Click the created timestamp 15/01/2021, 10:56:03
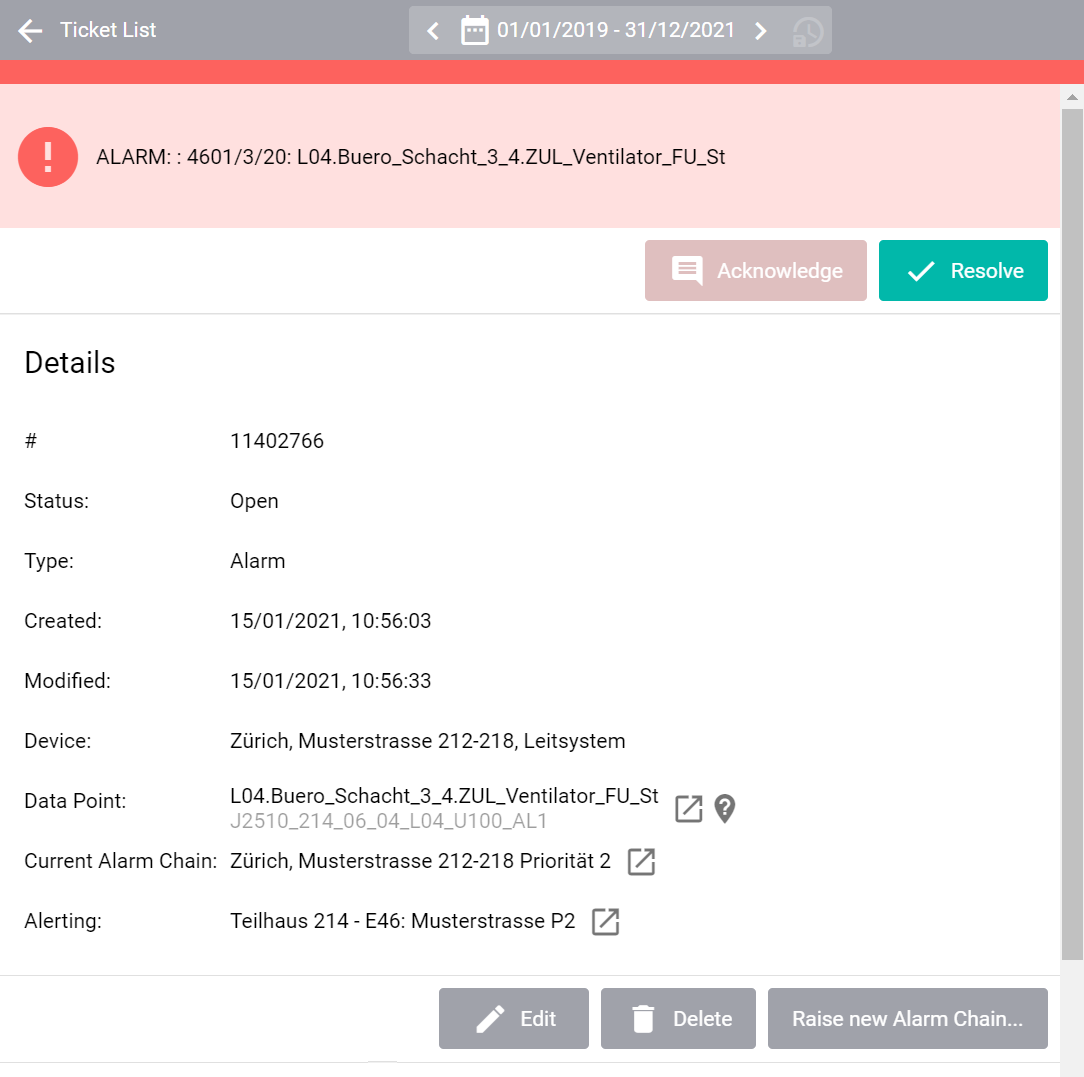This screenshot has width=1084, height=1077. pyautogui.click(x=330, y=621)
